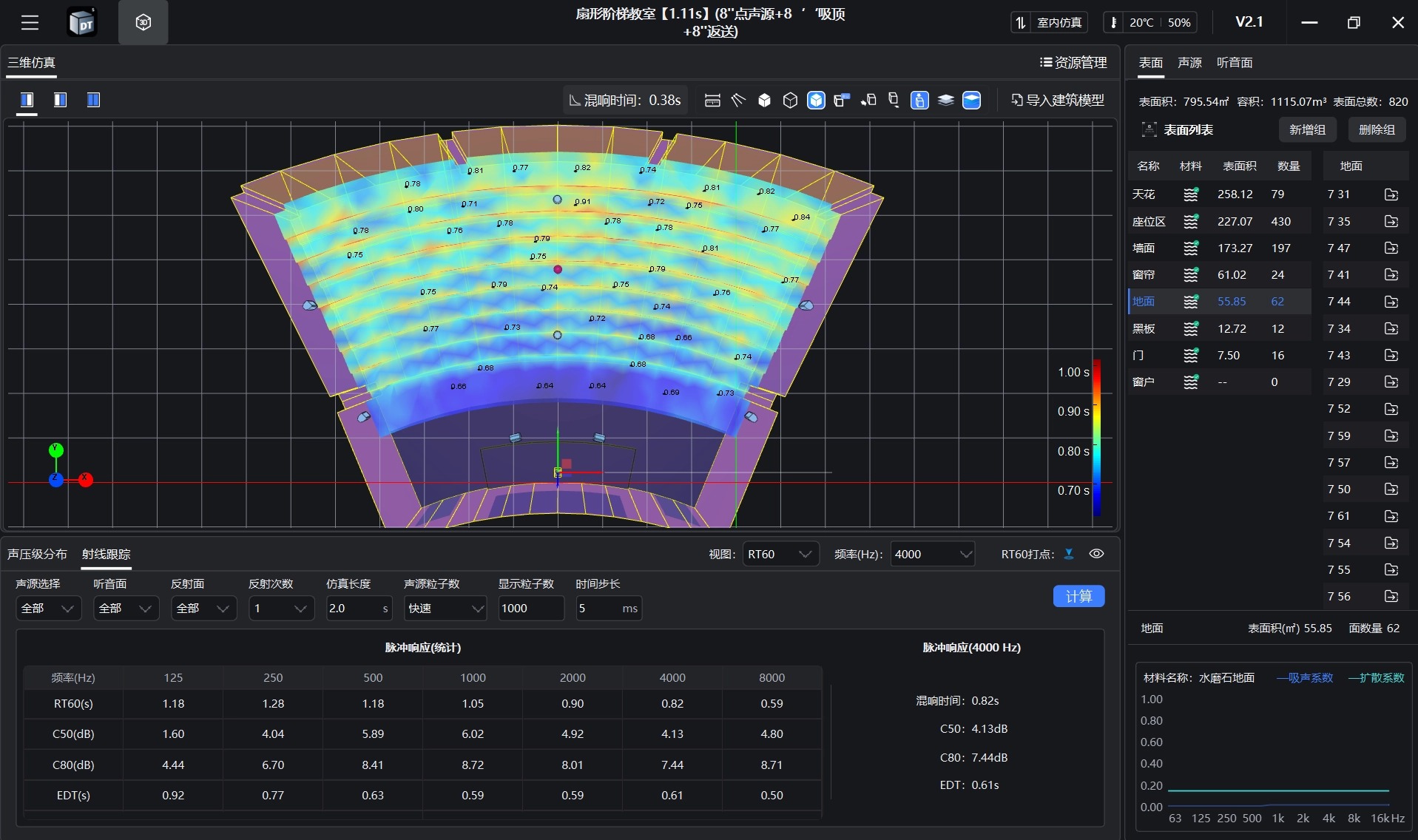Toggle the highlighted blue cube display mode
The width and height of the screenshot is (1418, 840).
[816, 100]
